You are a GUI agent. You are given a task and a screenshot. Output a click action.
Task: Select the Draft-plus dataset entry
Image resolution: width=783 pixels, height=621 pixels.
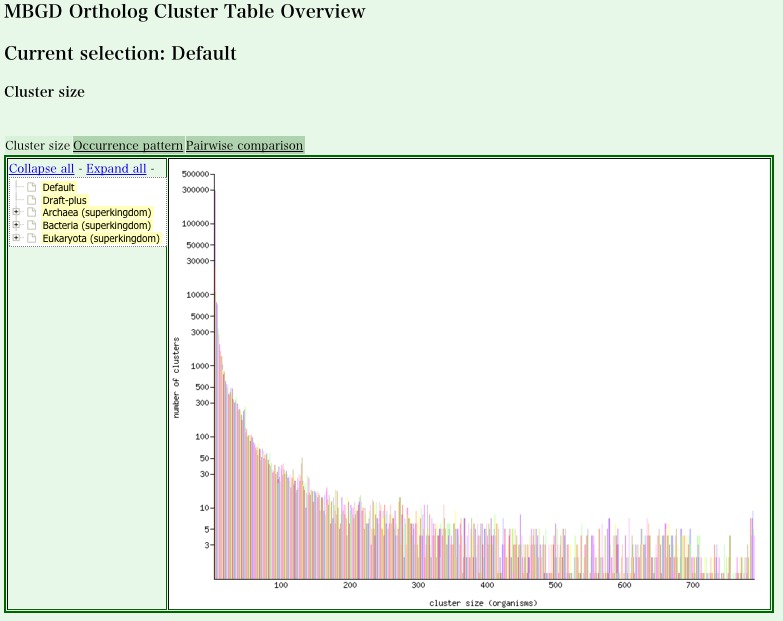[64, 201]
